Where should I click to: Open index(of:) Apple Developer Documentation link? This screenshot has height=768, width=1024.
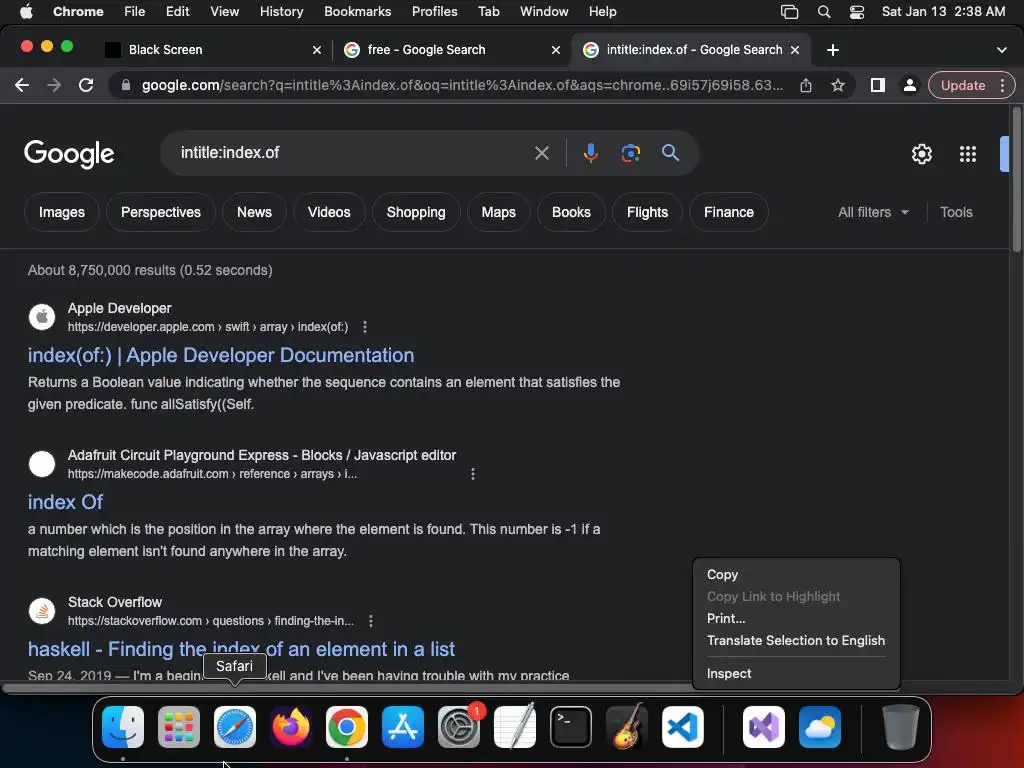(221, 355)
